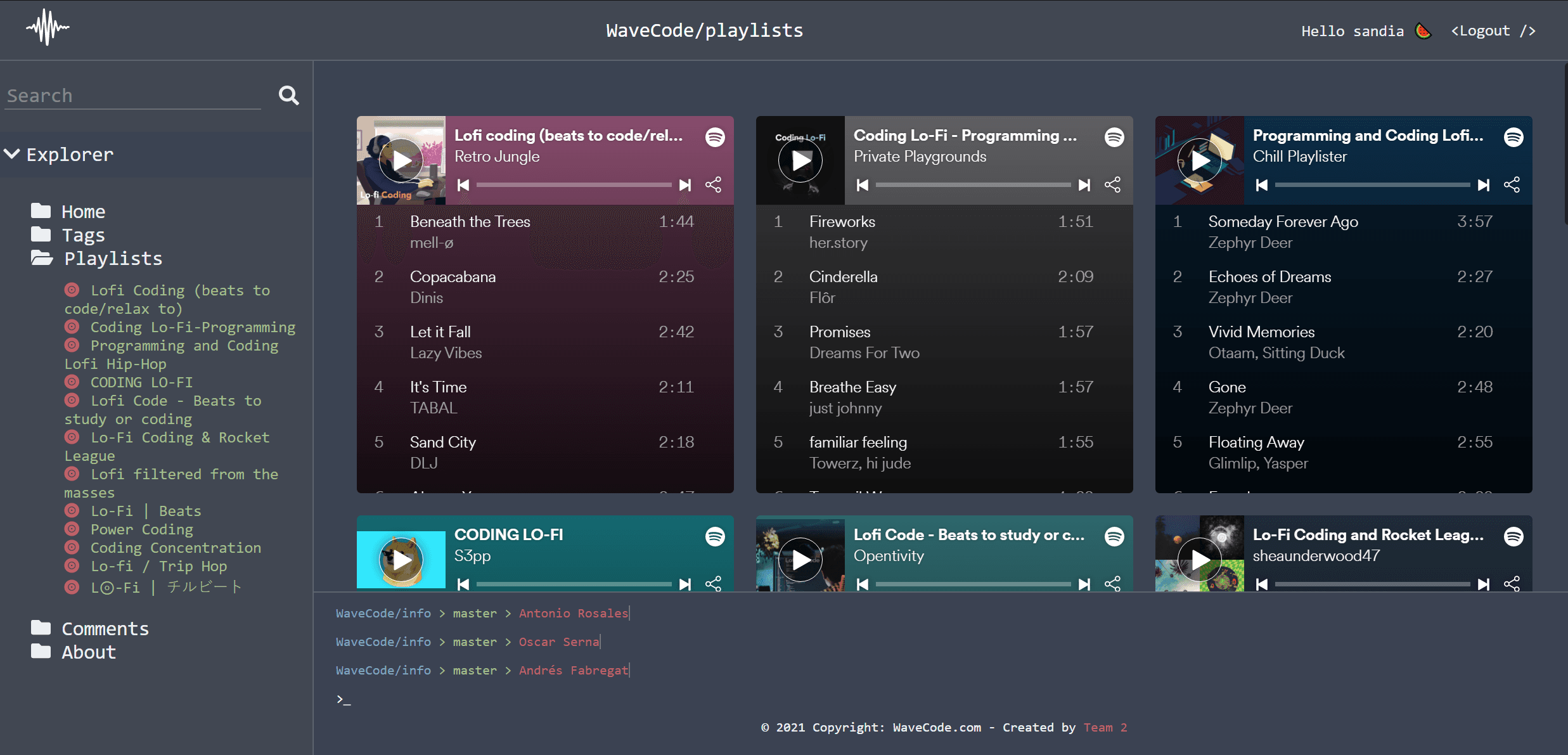Play the Coding Lo-Fi Private Playgrounds playlist
Image resolution: width=1568 pixels, height=755 pixels.
[x=800, y=160]
